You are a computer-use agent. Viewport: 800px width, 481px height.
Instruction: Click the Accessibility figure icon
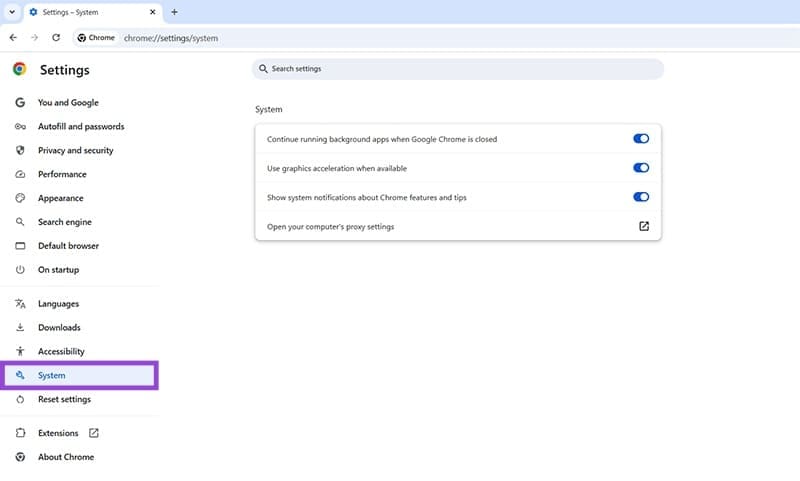(x=20, y=352)
